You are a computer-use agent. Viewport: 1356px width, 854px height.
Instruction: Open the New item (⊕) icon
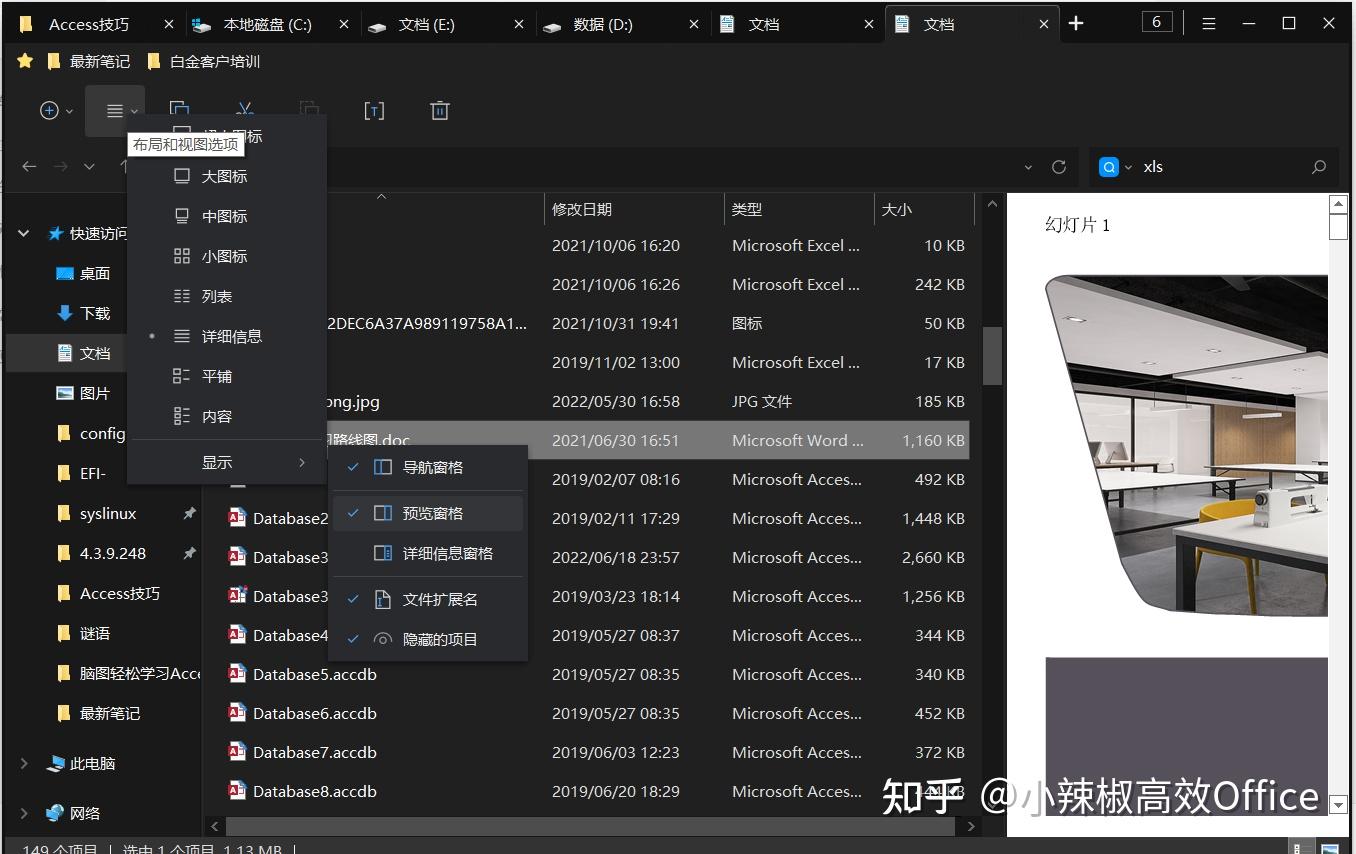(48, 110)
